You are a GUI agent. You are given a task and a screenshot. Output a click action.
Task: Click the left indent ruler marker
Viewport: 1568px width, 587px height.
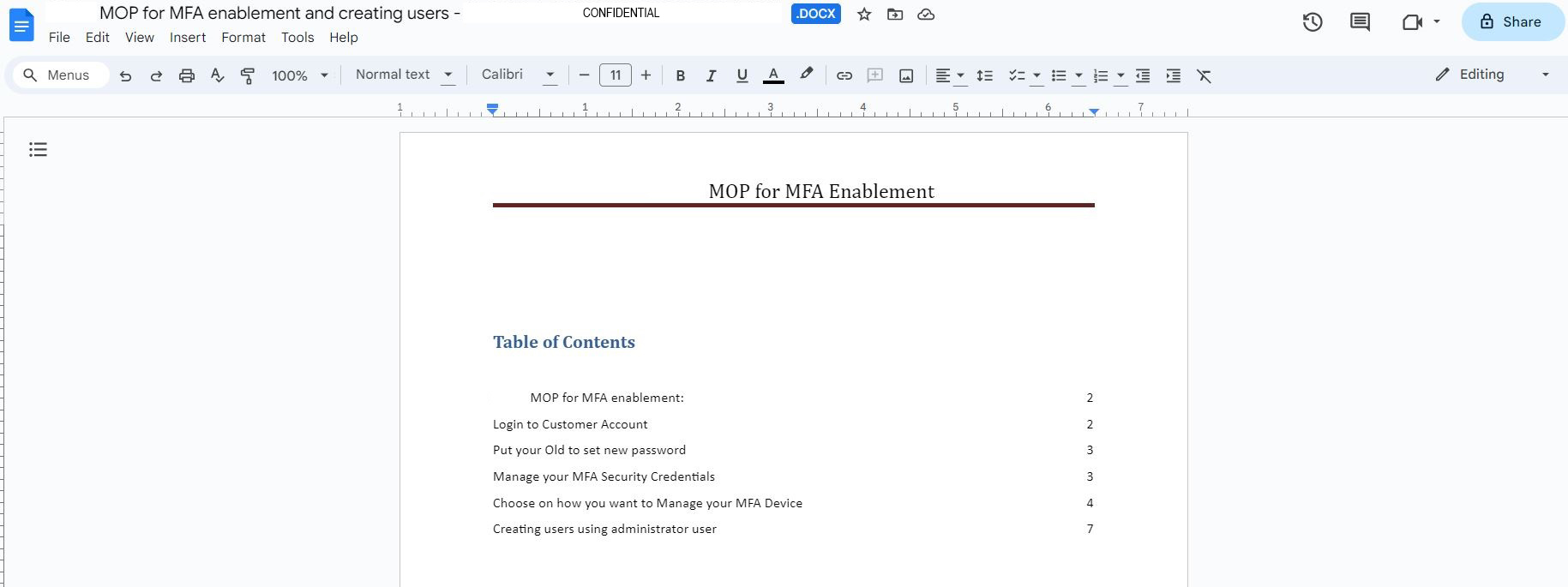coord(492,110)
